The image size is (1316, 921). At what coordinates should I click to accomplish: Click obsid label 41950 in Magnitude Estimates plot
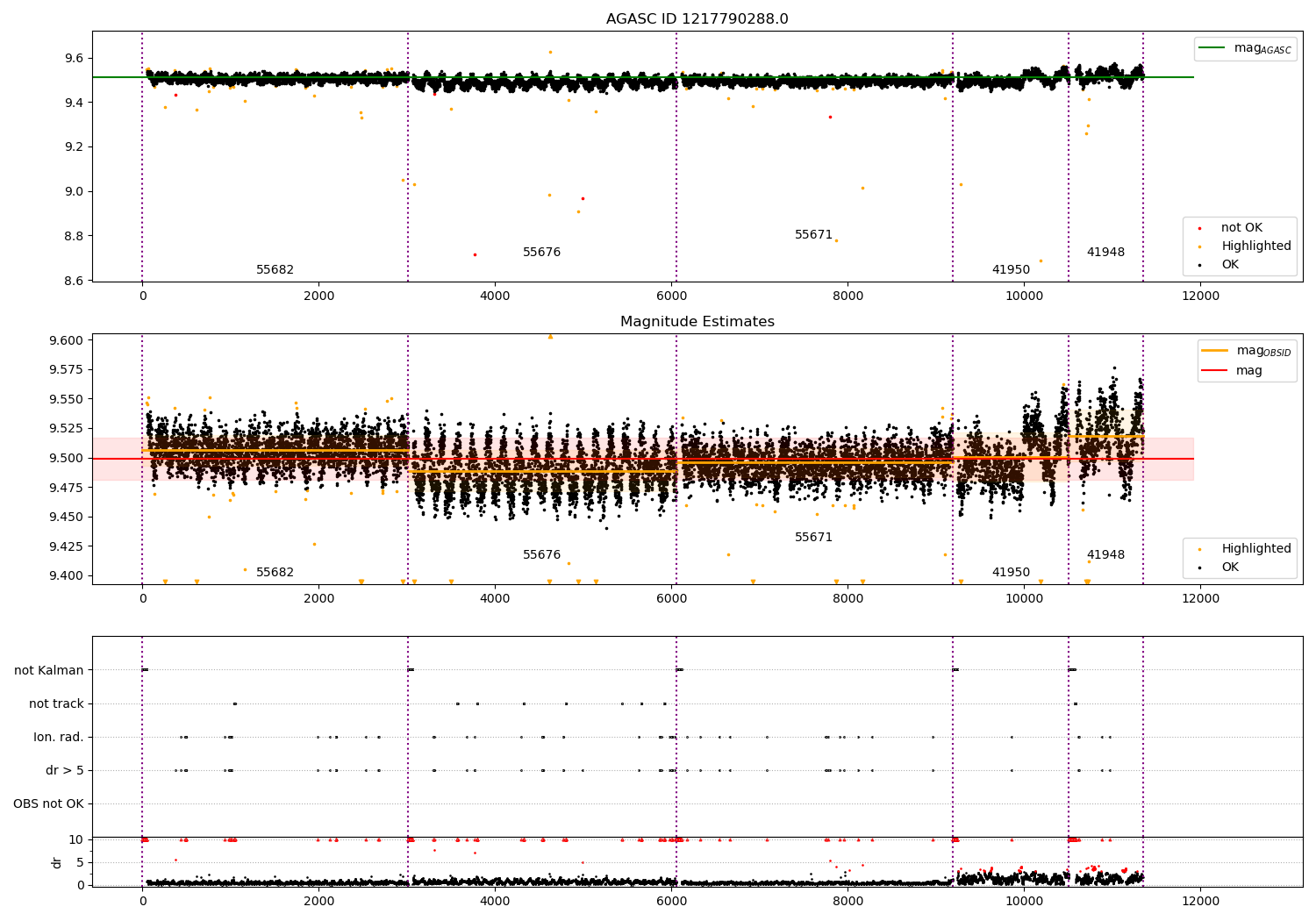pos(1012,573)
